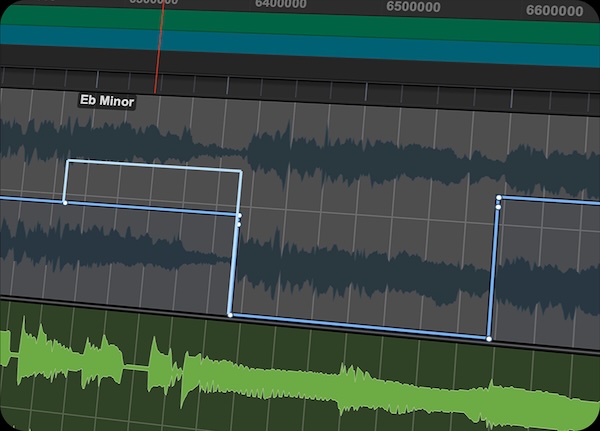Select the lowest automation point after the drop

(230, 315)
